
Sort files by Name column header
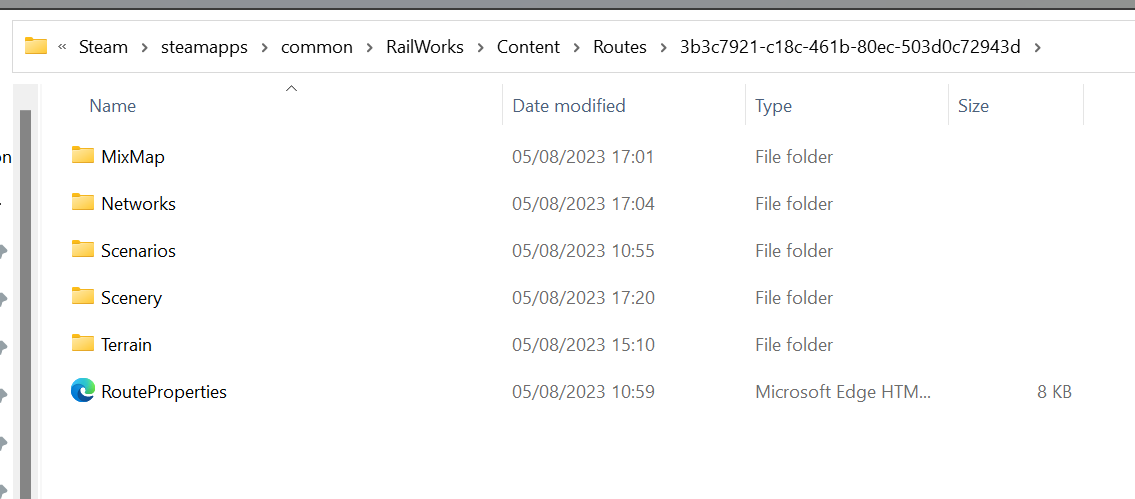(x=112, y=105)
